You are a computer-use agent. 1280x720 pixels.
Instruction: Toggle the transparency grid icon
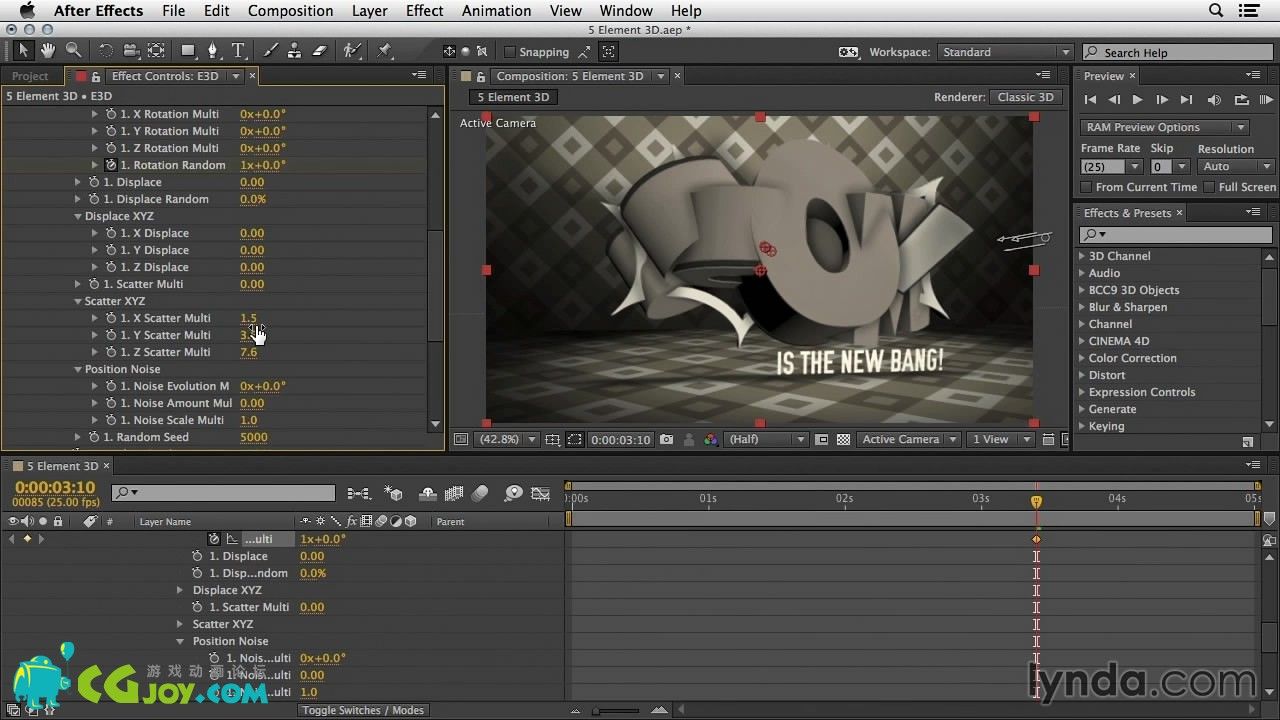(x=843, y=439)
